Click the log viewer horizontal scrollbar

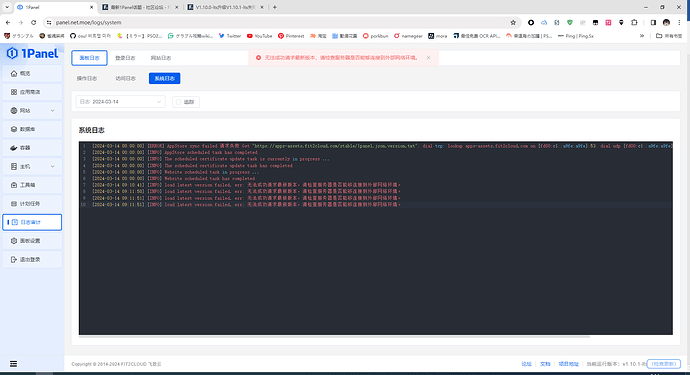(334, 337)
